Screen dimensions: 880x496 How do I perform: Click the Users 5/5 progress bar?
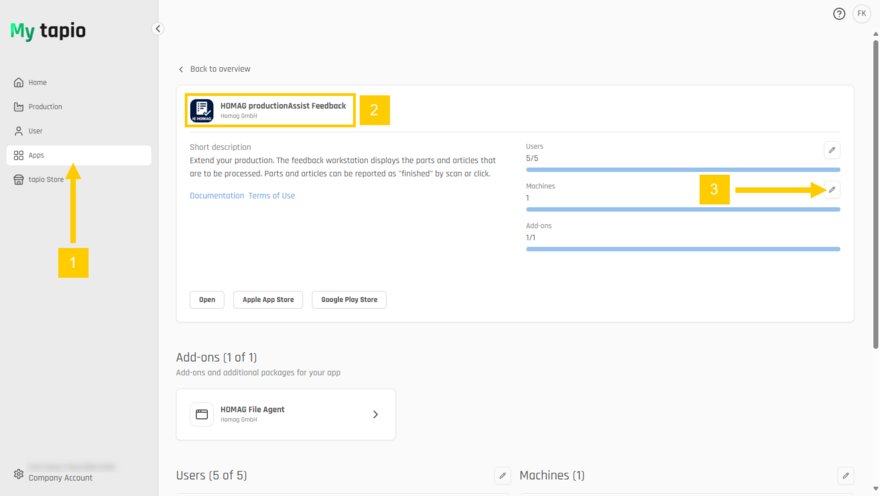pos(683,169)
